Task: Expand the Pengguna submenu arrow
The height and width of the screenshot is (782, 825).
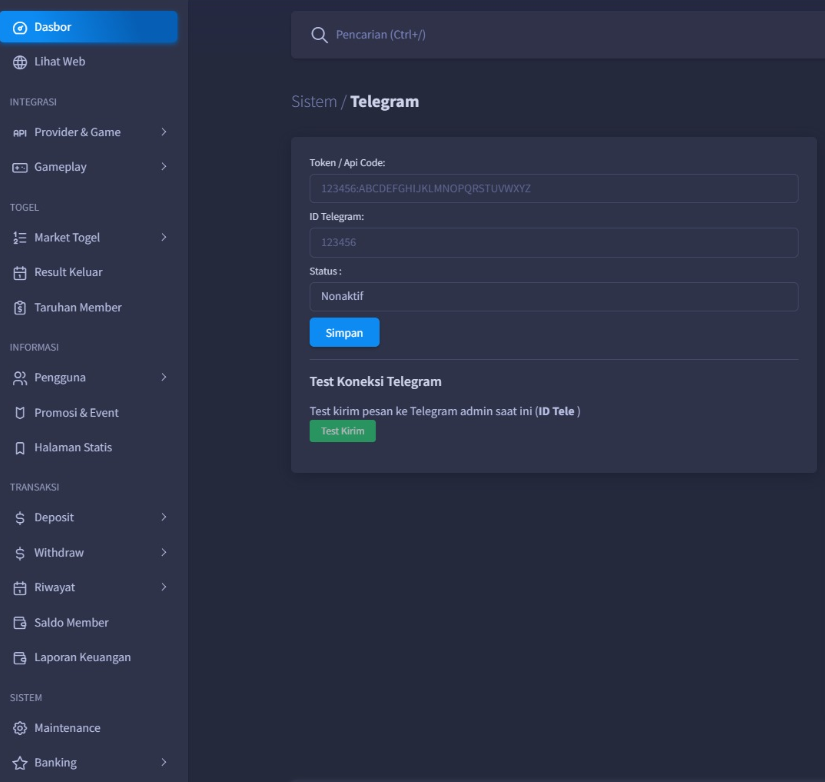Action: [x=163, y=377]
